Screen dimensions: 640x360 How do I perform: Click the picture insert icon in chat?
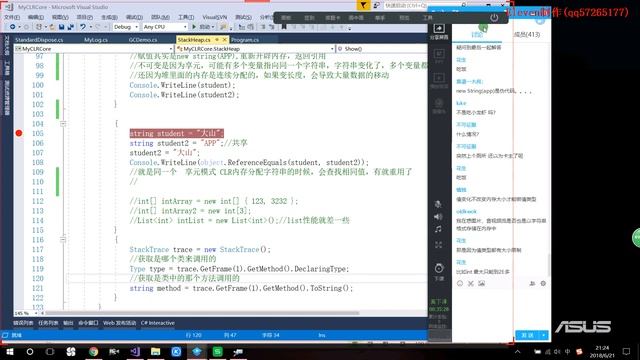482,283
